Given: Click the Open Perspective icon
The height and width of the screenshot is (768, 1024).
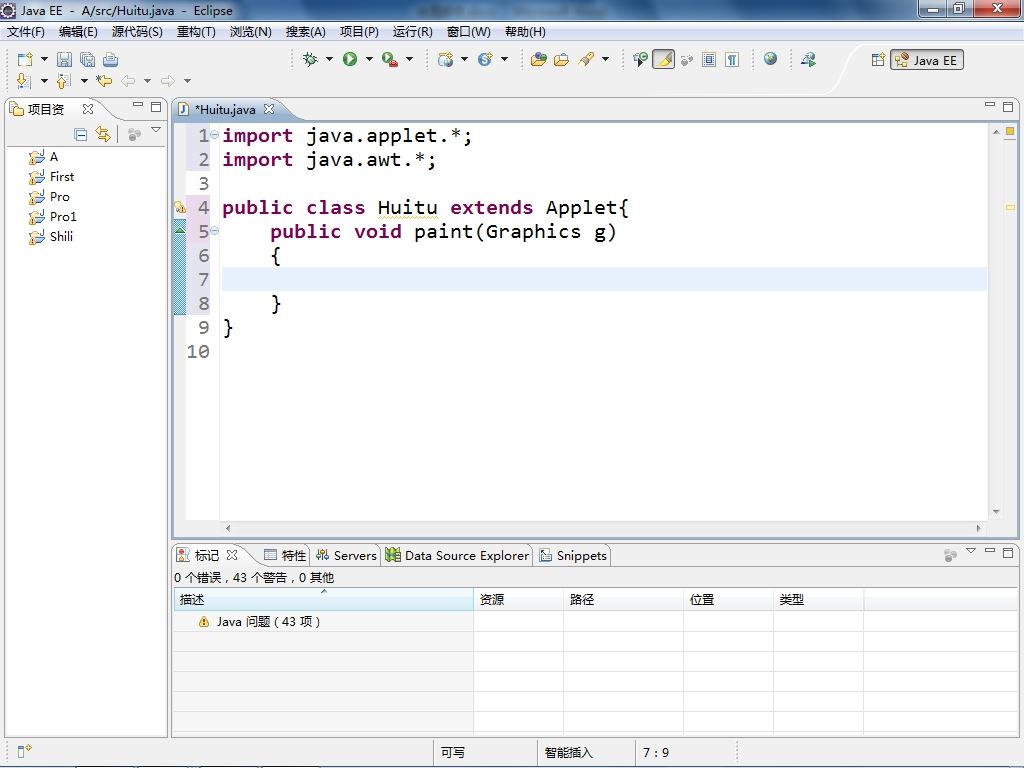Looking at the screenshot, I should [878, 60].
